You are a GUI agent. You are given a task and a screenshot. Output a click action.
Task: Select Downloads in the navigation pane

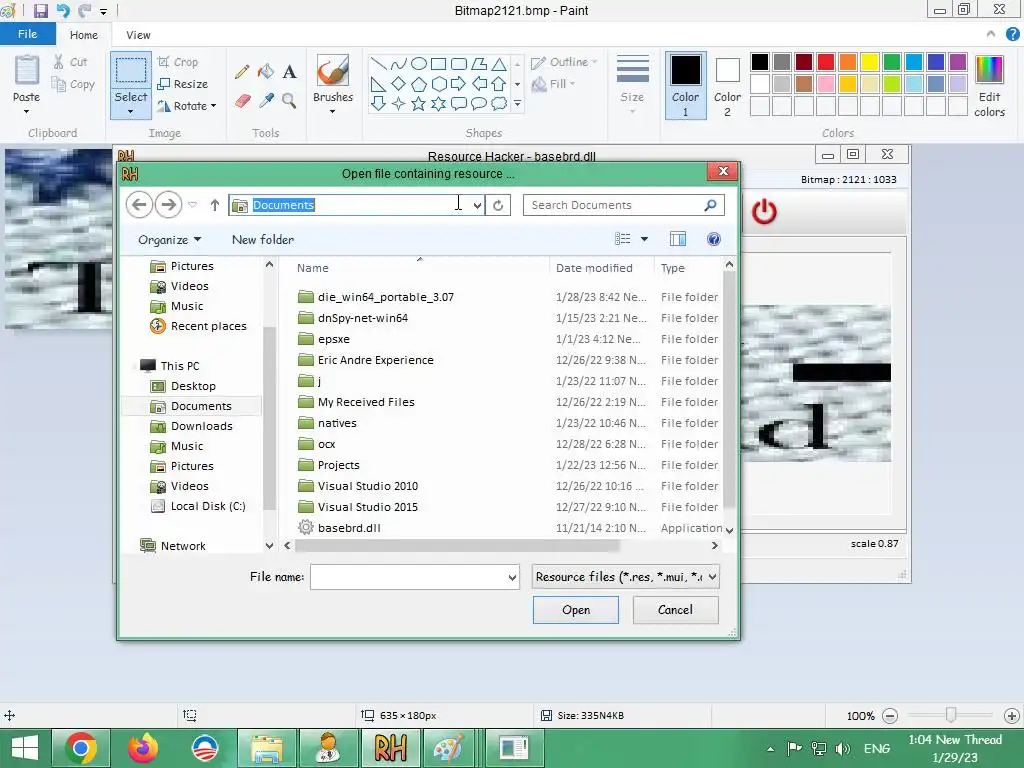pyautogui.click(x=202, y=426)
